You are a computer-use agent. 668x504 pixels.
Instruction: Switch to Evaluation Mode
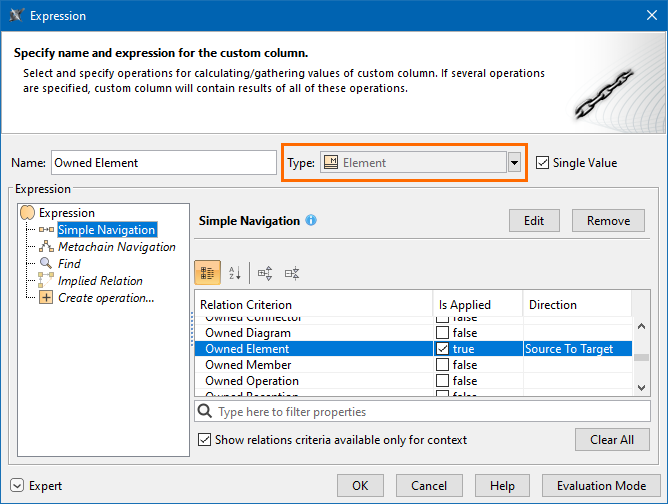[601, 486]
